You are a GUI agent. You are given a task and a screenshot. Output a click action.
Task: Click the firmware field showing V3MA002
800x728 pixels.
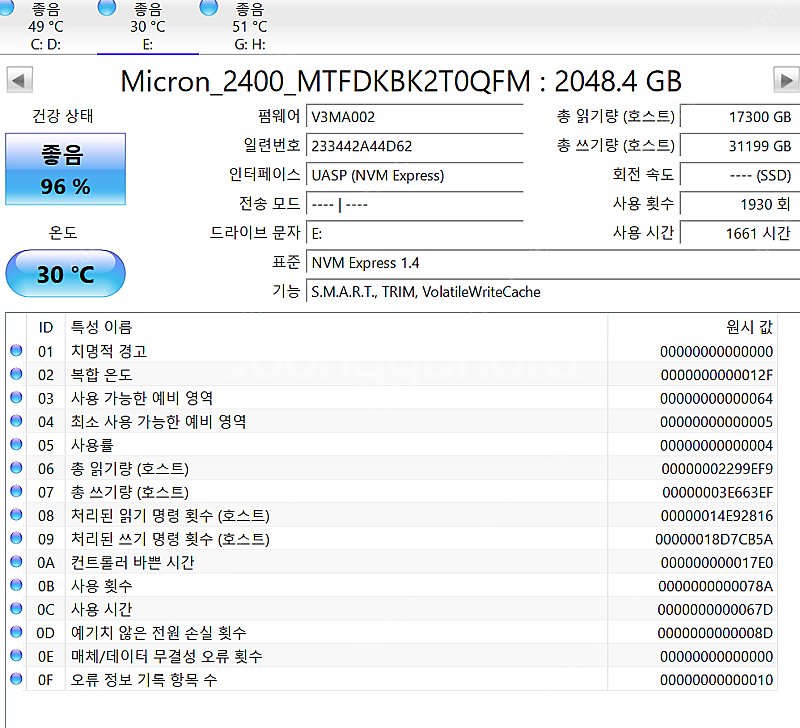point(414,117)
